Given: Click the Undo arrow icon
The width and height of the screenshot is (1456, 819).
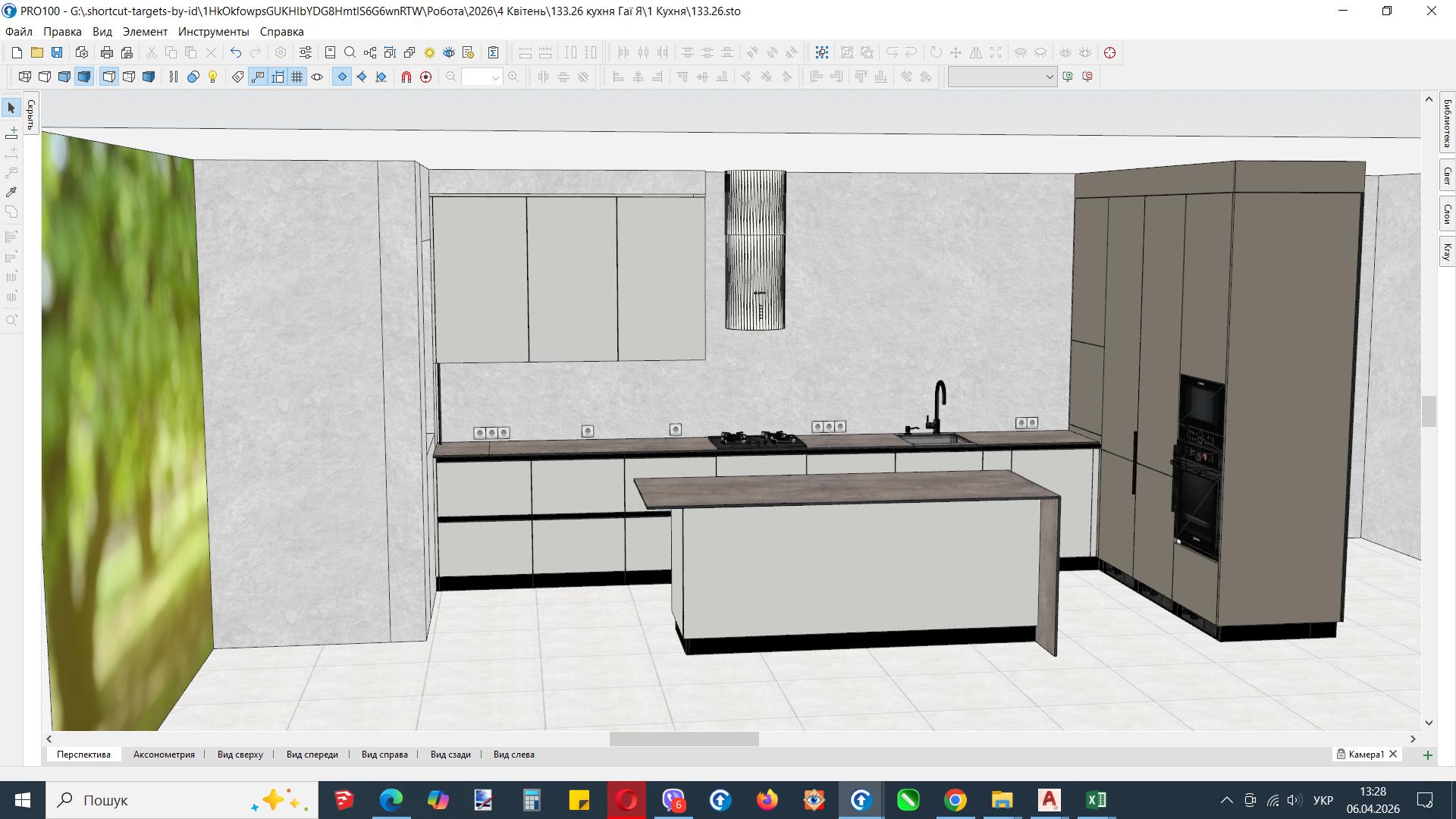Looking at the screenshot, I should coord(236,52).
